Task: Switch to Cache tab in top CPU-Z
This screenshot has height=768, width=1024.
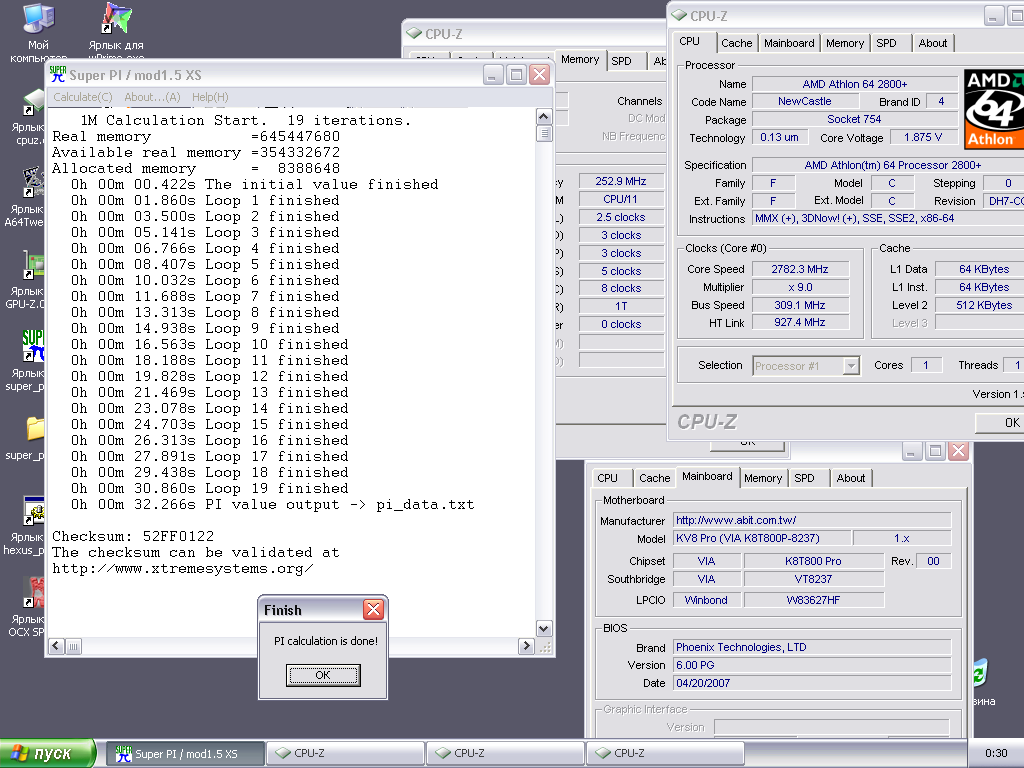Action: 737,43
